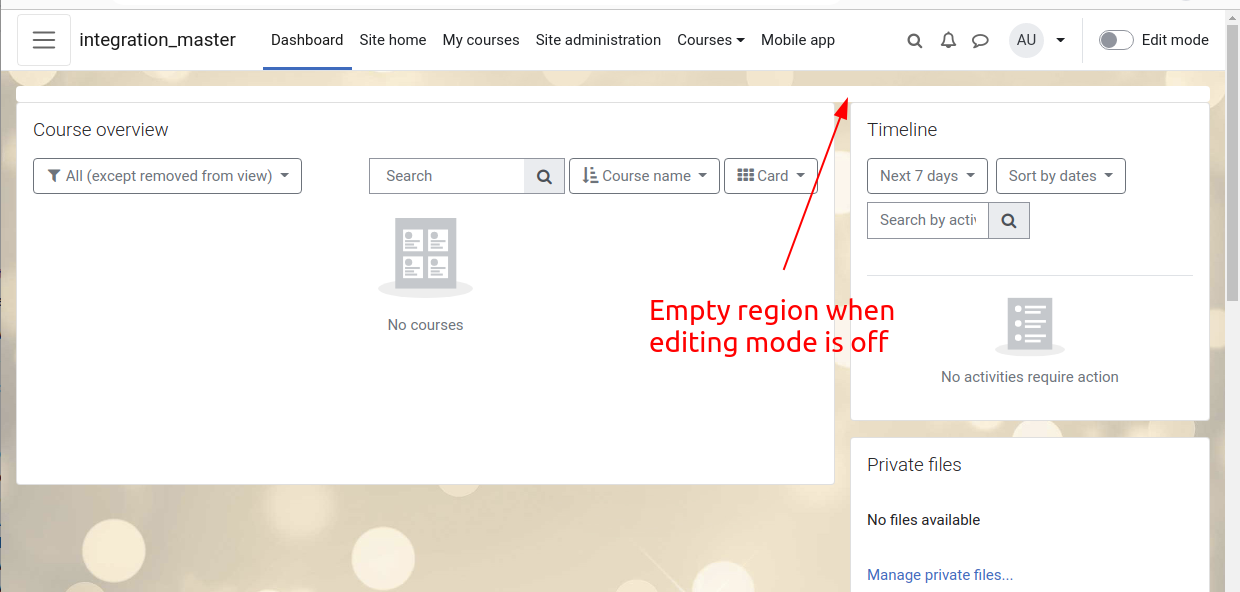Open the All (except removed from view) filter
1240x592 pixels.
167,176
